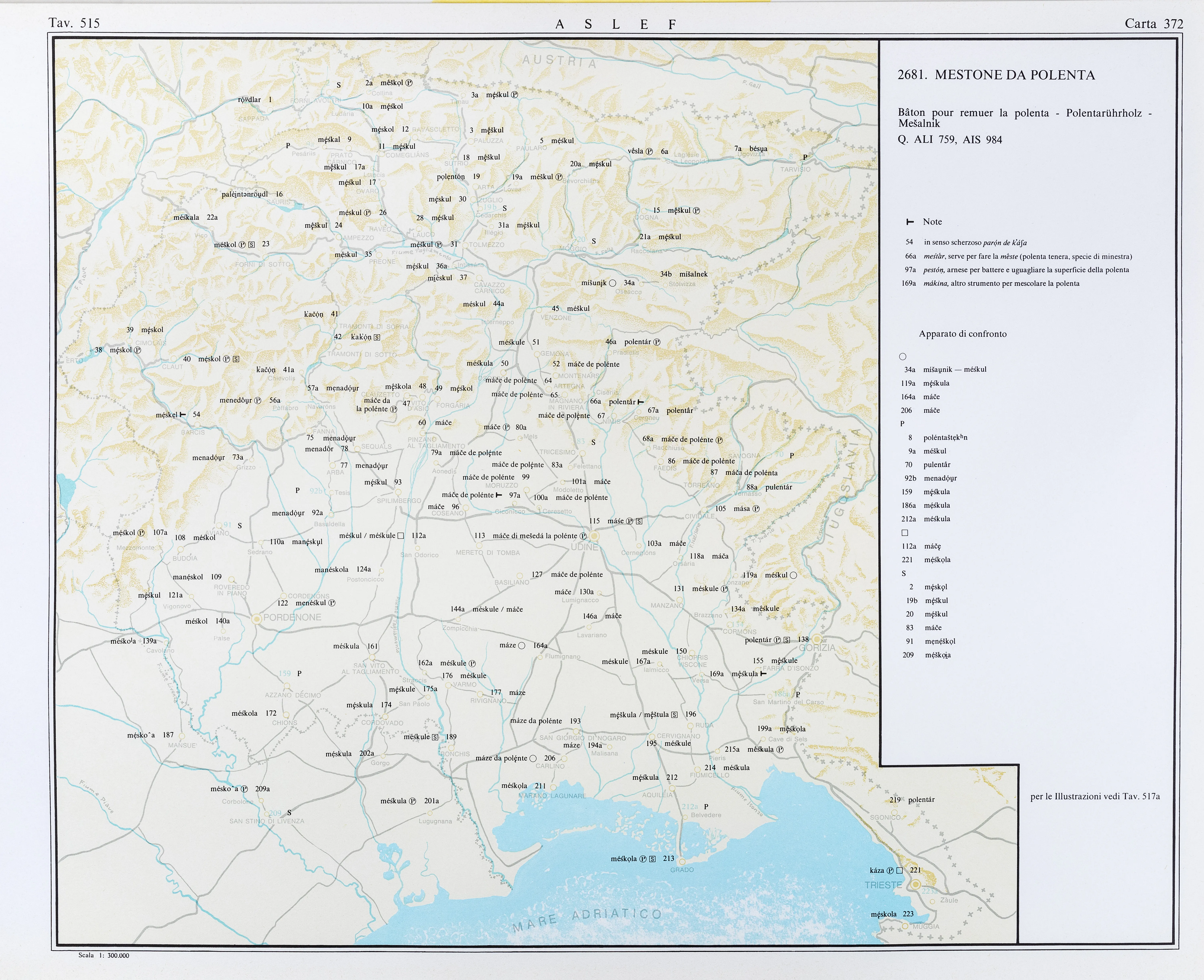
Task: Click the square symbol beside point 112a
Action: click(400, 536)
